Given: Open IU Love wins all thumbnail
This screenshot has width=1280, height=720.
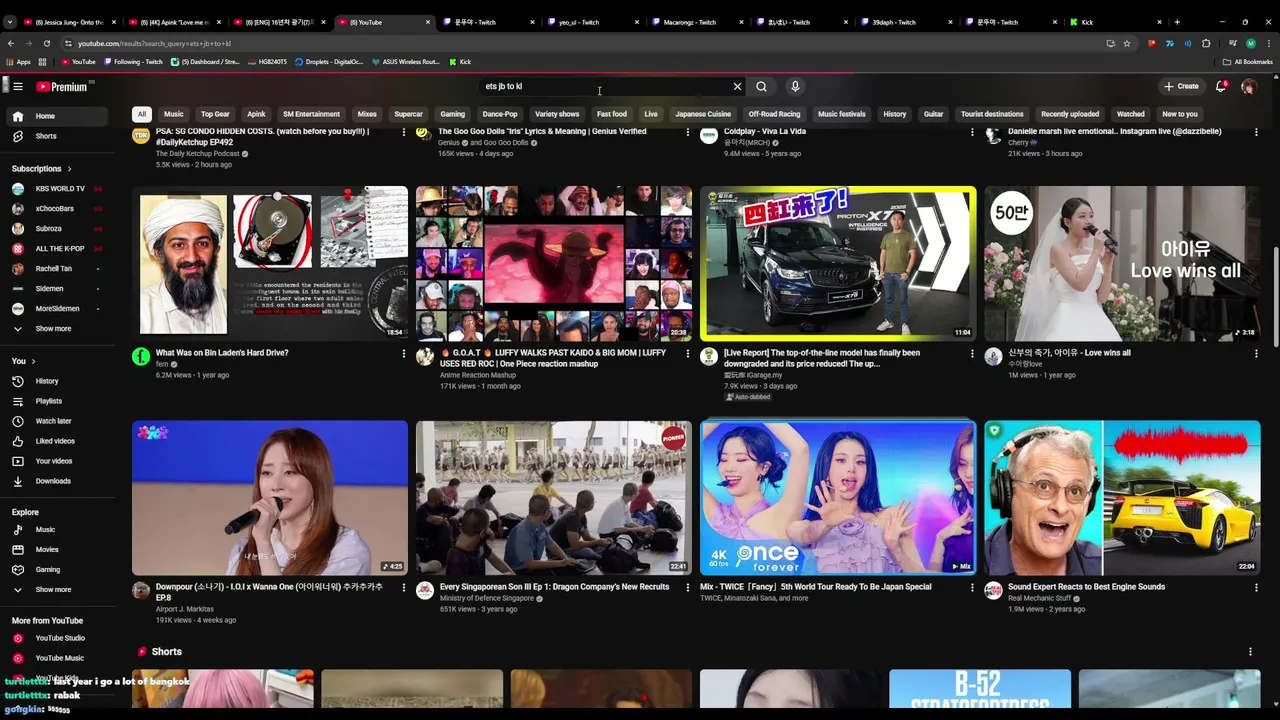Looking at the screenshot, I should [1122, 263].
